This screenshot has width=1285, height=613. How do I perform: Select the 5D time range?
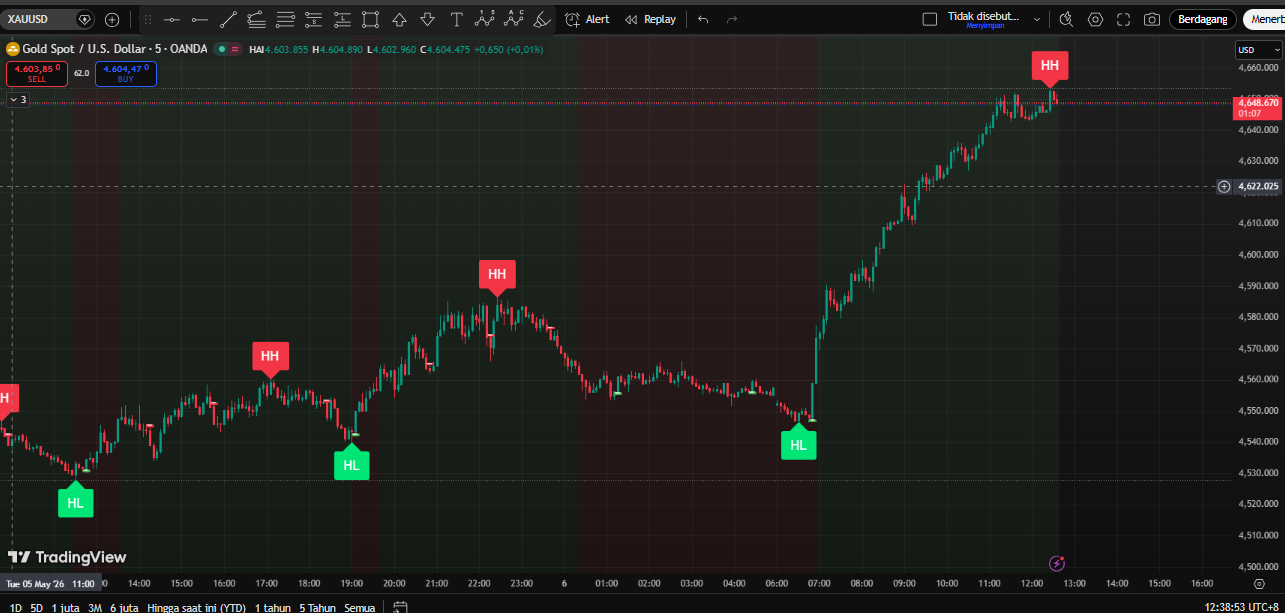pyautogui.click(x=37, y=607)
